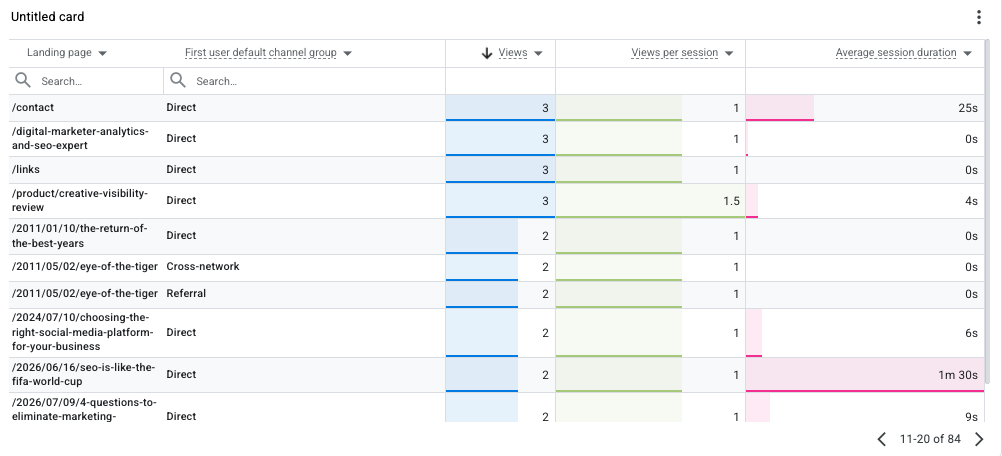Image resolution: width=1002 pixels, height=456 pixels.
Task: Focus the Landing page search field
Action: 86,81
